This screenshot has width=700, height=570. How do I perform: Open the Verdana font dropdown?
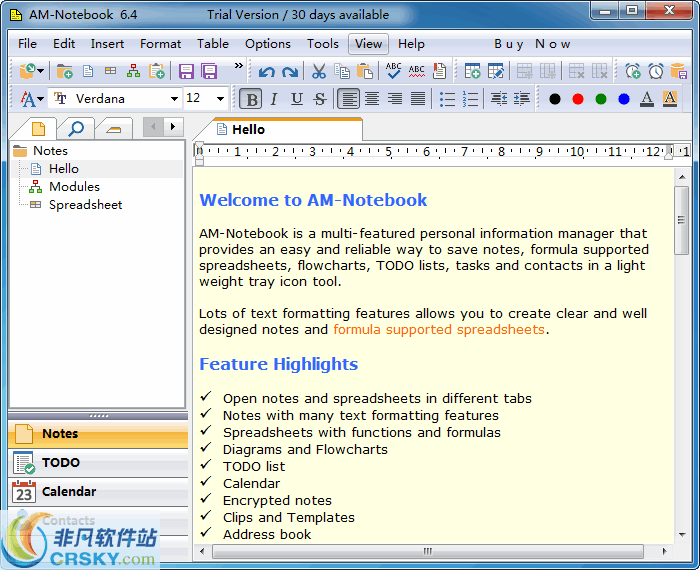[x=174, y=99]
